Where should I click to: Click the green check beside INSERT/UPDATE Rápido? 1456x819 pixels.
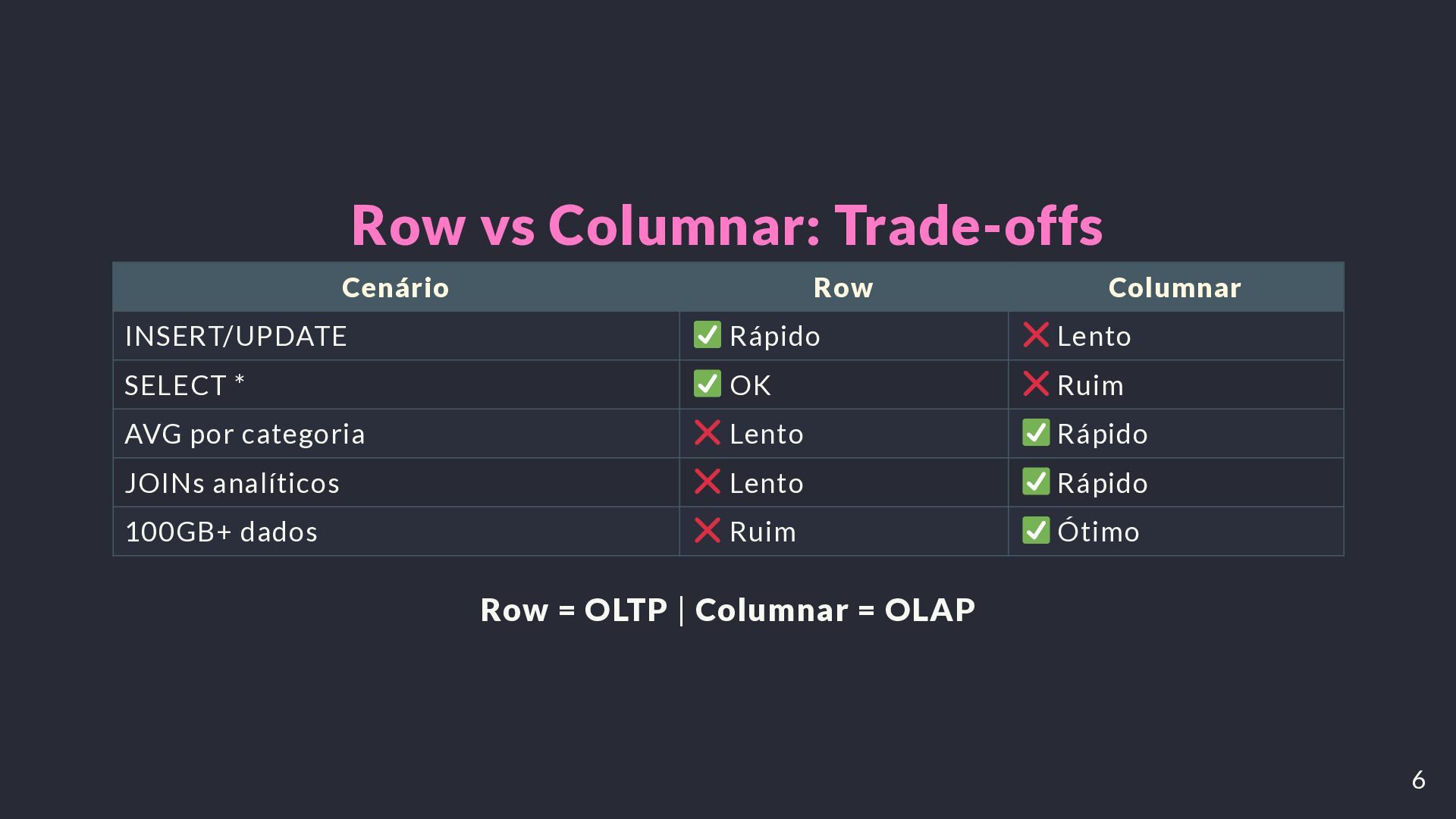click(x=707, y=334)
